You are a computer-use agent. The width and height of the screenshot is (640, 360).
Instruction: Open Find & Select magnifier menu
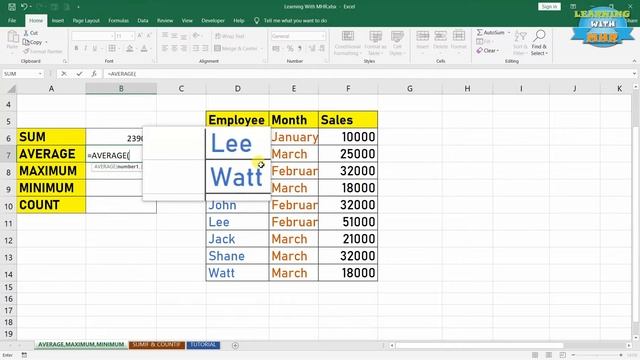coord(539,42)
